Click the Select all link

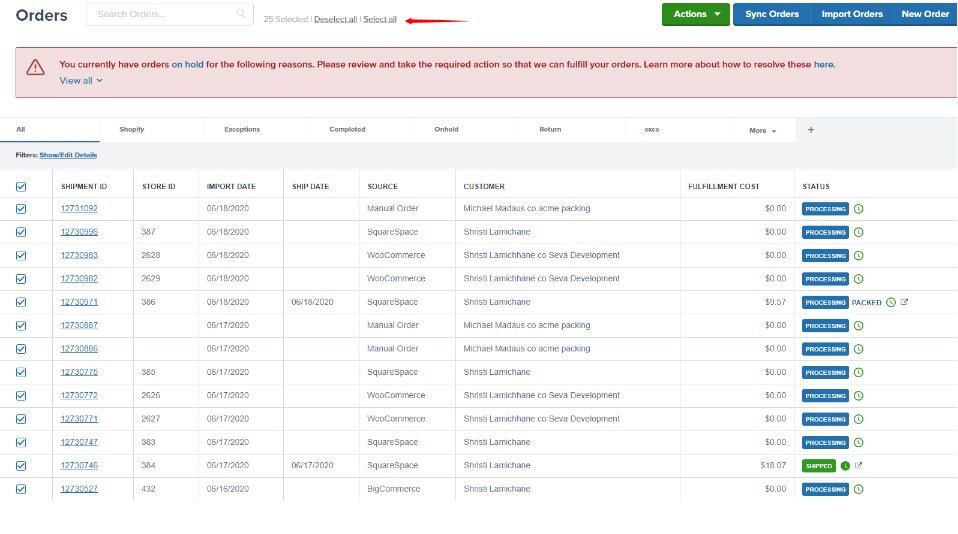(x=380, y=19)
